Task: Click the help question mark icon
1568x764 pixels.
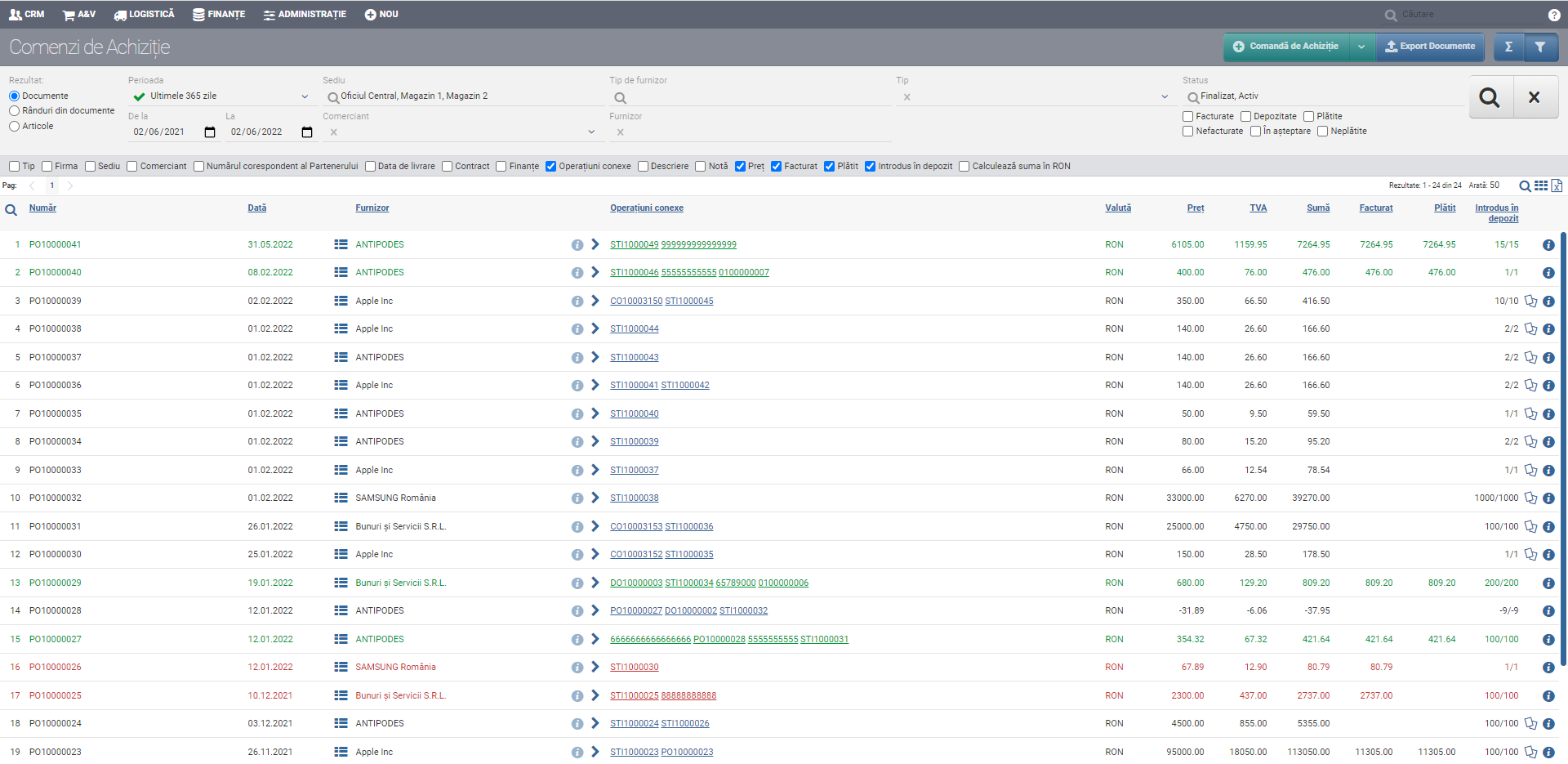Action: click(1553, 15)
